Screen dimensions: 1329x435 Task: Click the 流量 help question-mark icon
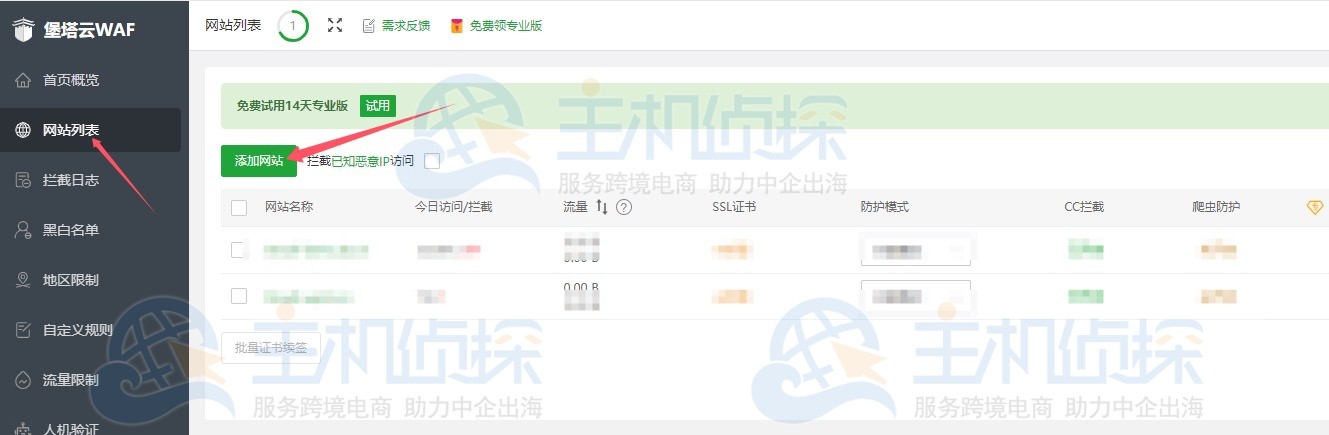(x=624, y=207)
